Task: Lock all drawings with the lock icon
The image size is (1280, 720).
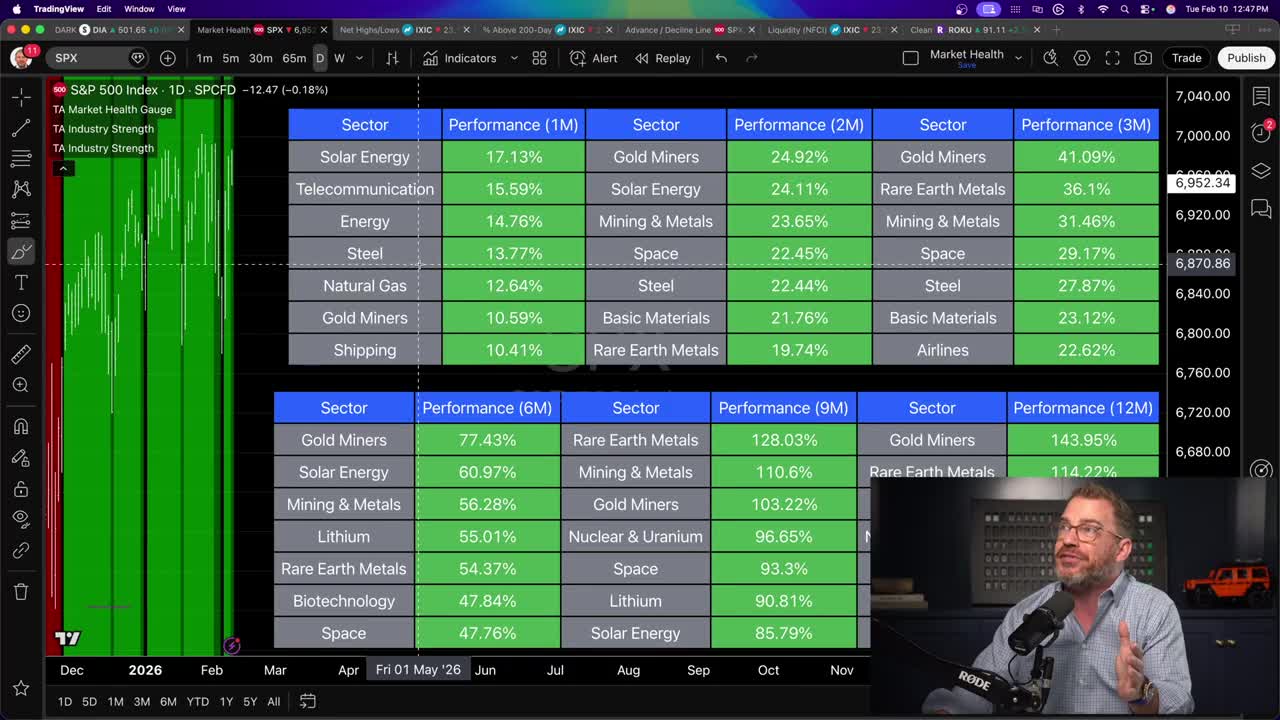Action: 20,486
